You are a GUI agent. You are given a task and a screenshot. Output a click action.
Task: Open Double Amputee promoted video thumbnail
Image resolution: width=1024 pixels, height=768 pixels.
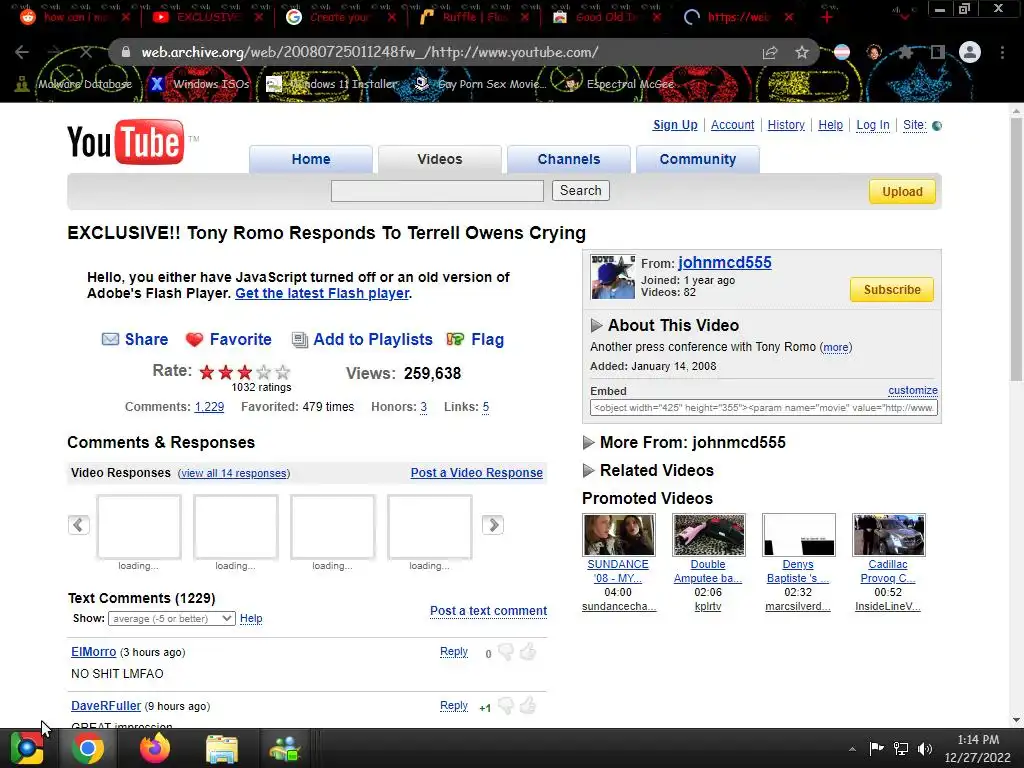(709, 534)
